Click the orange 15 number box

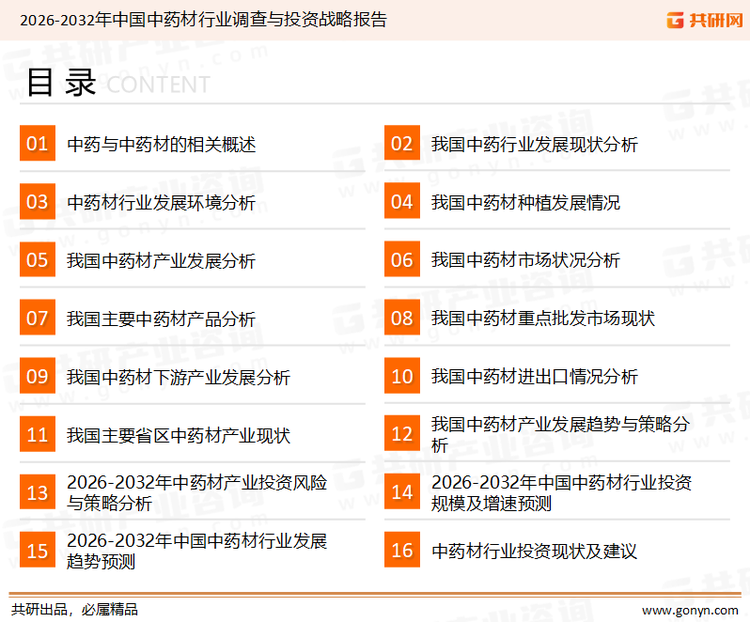click(37, 550)
